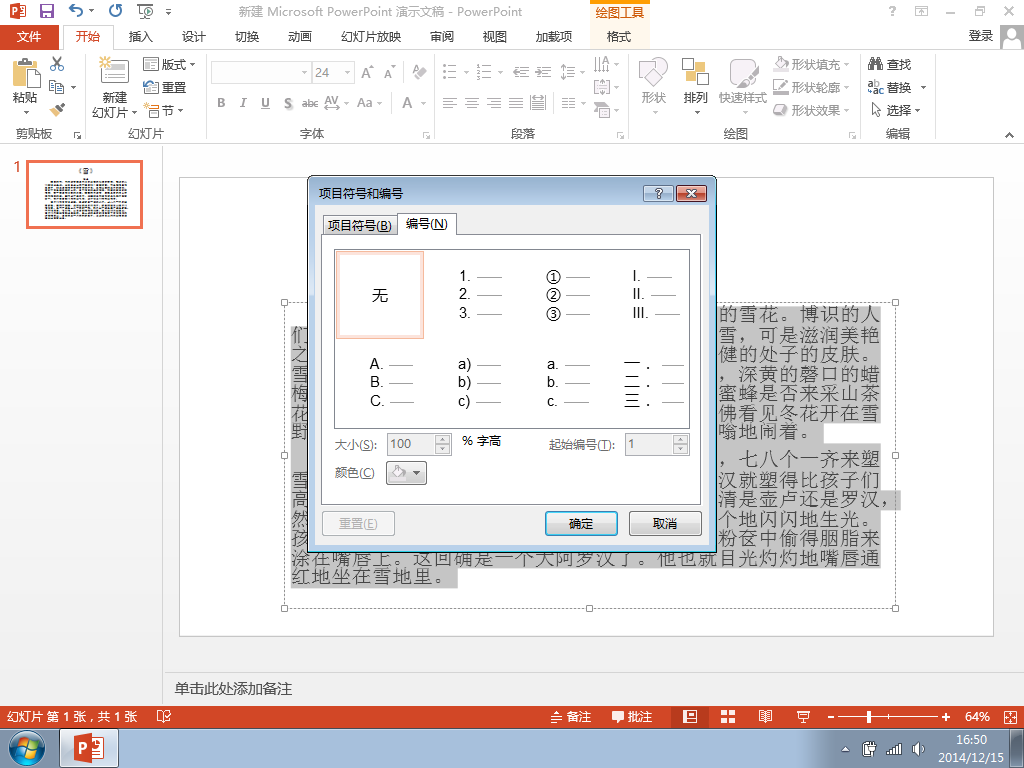1024x768 pixels.
Task: Click the Align Text Left icon
Action: (449, 103)
